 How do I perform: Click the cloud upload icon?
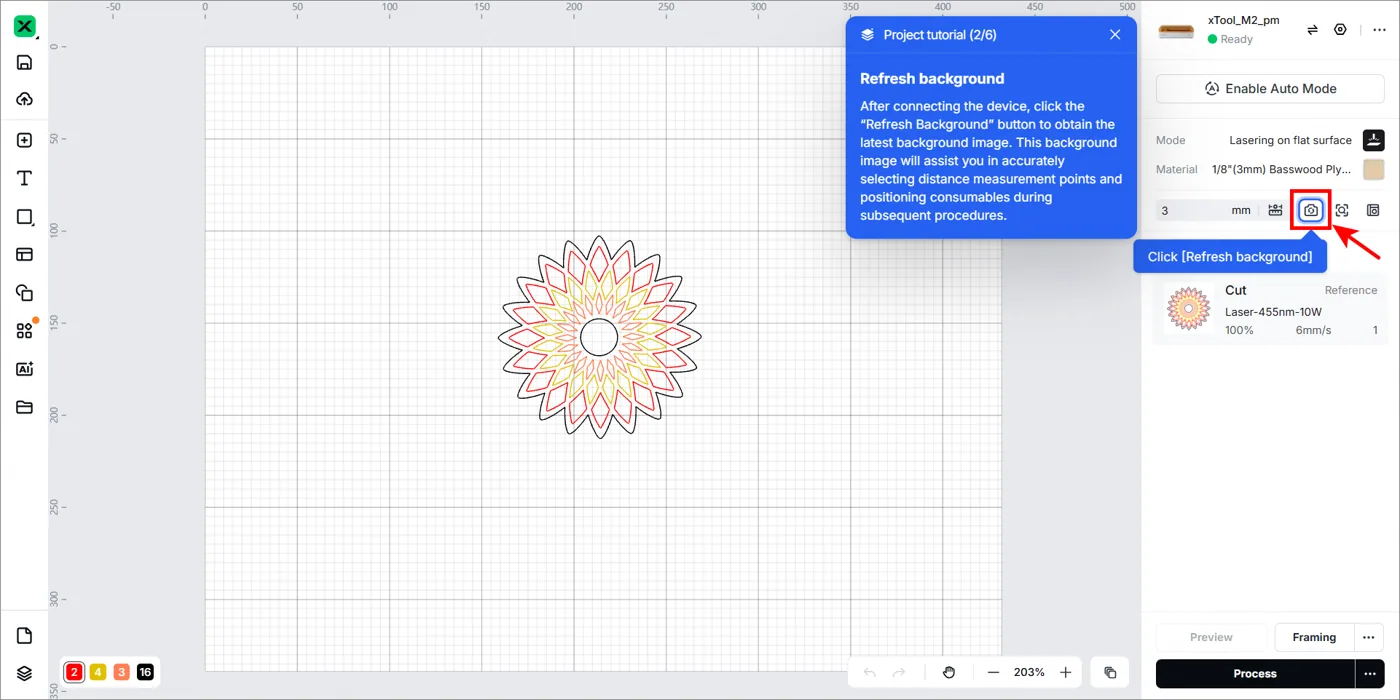point(25,99)
